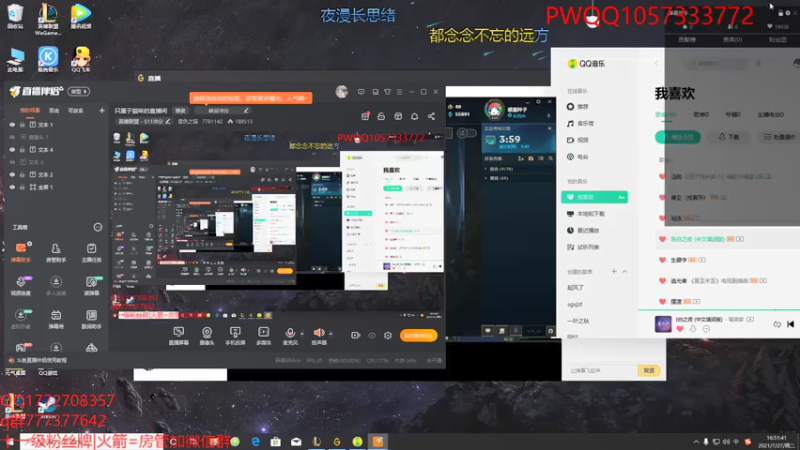Click the unlock icon in streaming toolbar

[381, 116]
